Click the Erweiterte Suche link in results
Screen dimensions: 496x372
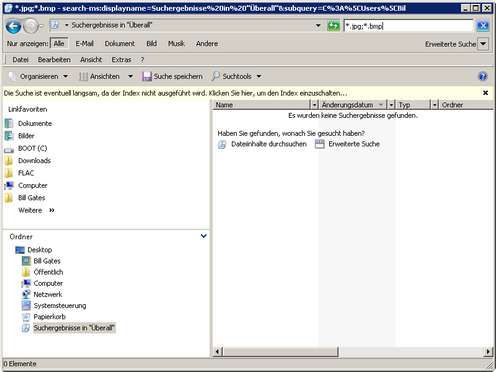[x=354, y=144]
